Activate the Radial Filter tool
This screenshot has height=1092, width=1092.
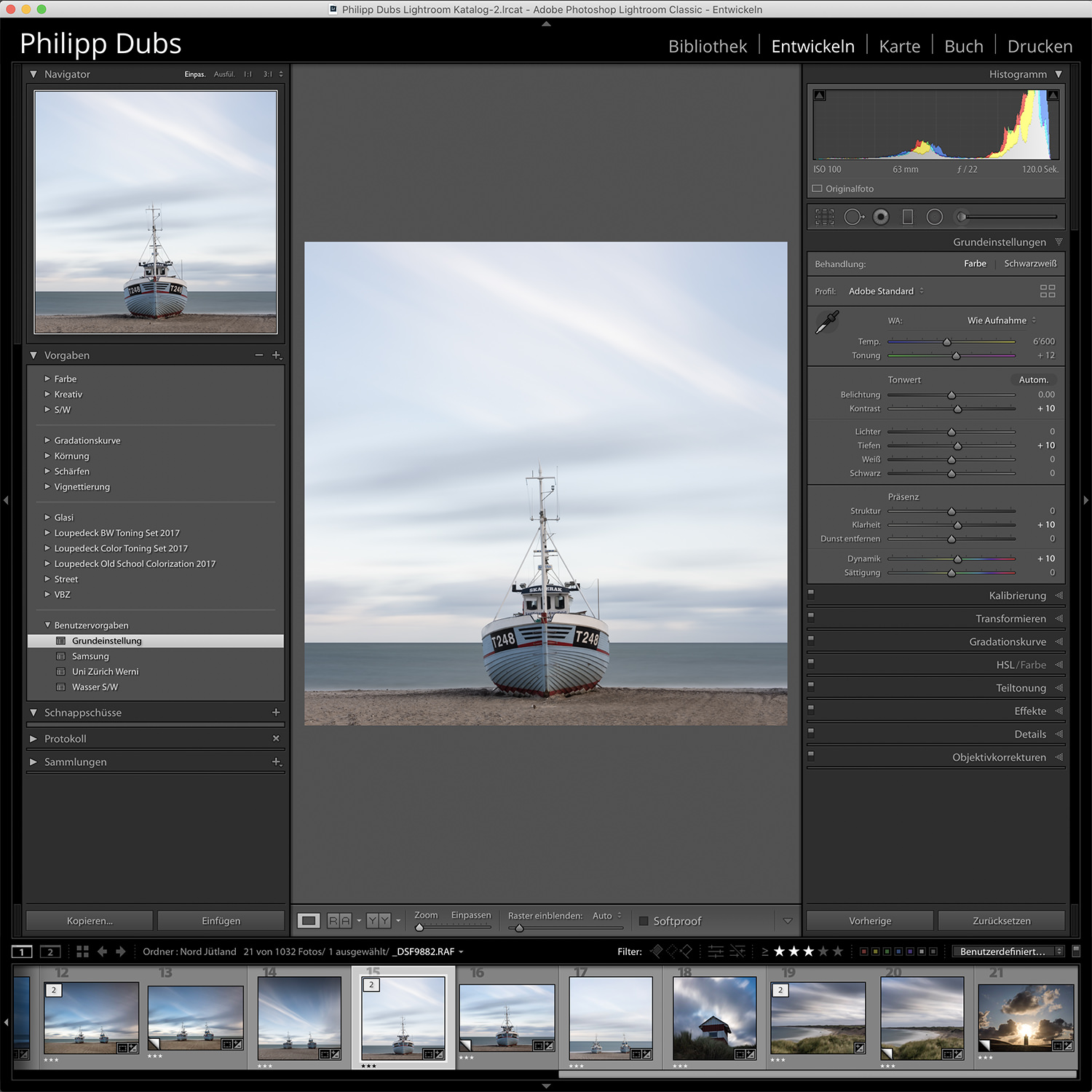click(x=935, y=216)
